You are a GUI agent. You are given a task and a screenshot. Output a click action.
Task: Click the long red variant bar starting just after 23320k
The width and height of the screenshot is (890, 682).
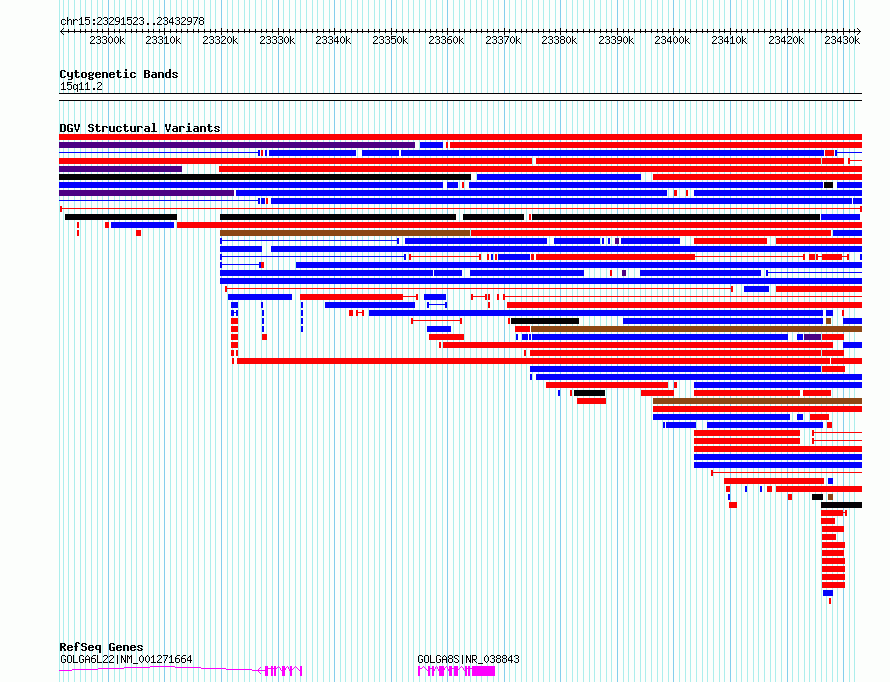549,361
